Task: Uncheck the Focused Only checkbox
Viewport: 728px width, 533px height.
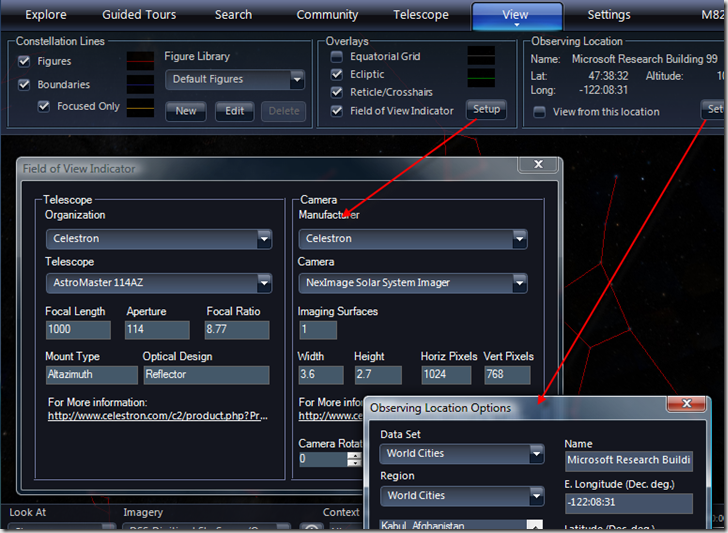Action: pyautogui.click(x=44, y=106)
